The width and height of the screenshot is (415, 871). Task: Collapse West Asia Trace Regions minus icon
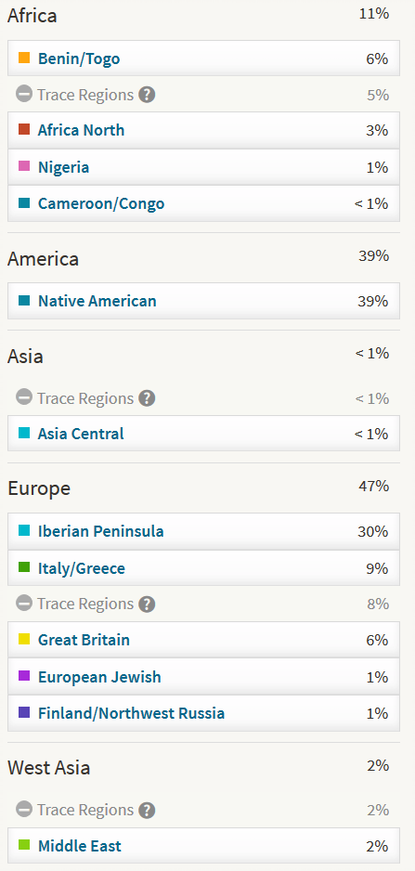[x=24, y=809]
